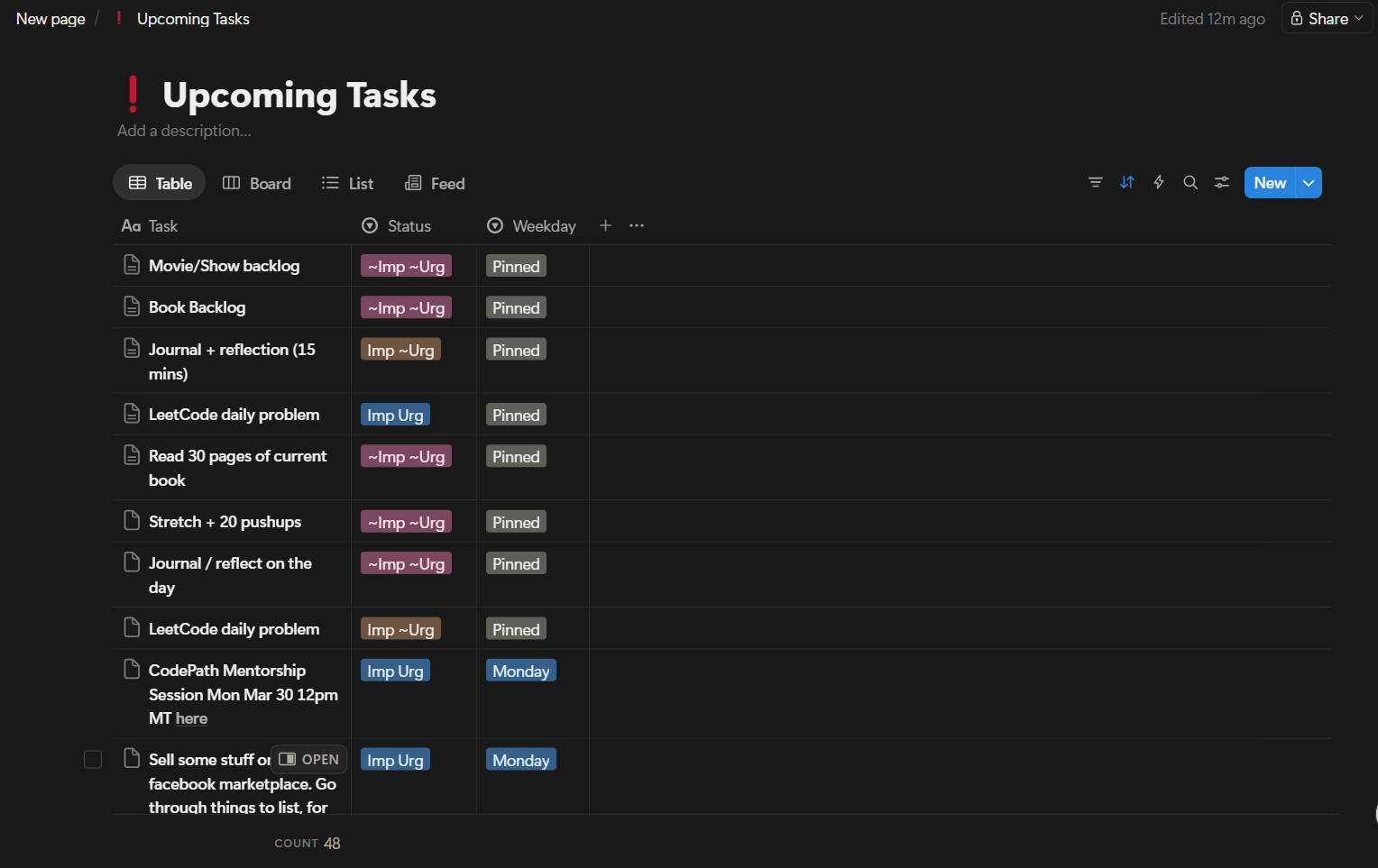Click the Imp ~Urg tag for Journal + reflection

[x=400, y=350]
